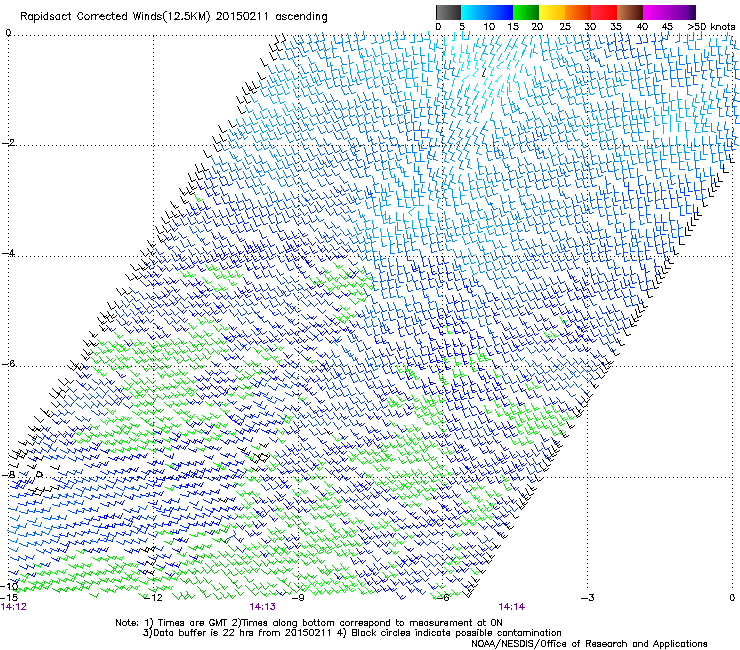The width and height of the screenshot is (740, 650).
Task: Pick the yellow 20-25 knots legend segment
Action: 552,12
